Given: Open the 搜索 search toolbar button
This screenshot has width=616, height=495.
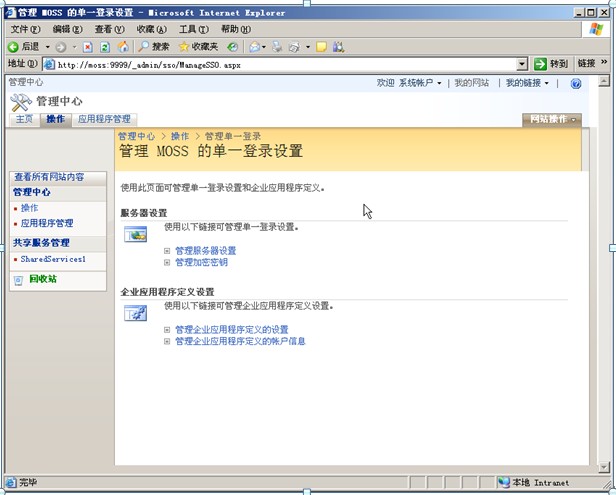Looking at the screenshot, I should [x=154, y=47].
